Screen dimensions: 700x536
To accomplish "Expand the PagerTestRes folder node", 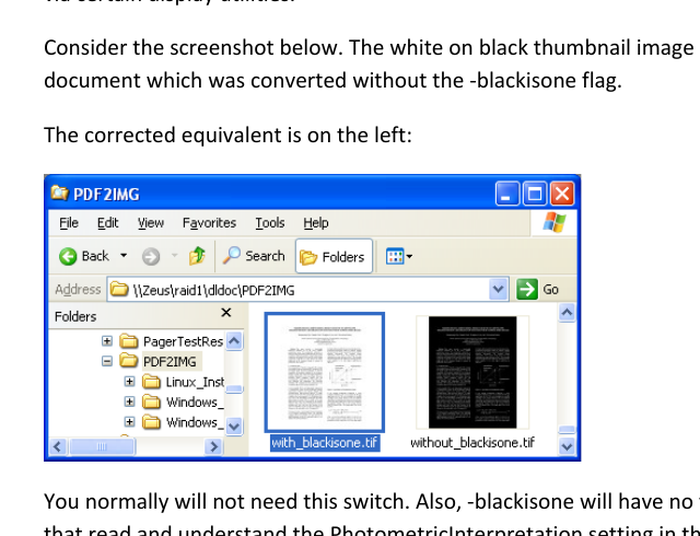I will tap(107, 341).
